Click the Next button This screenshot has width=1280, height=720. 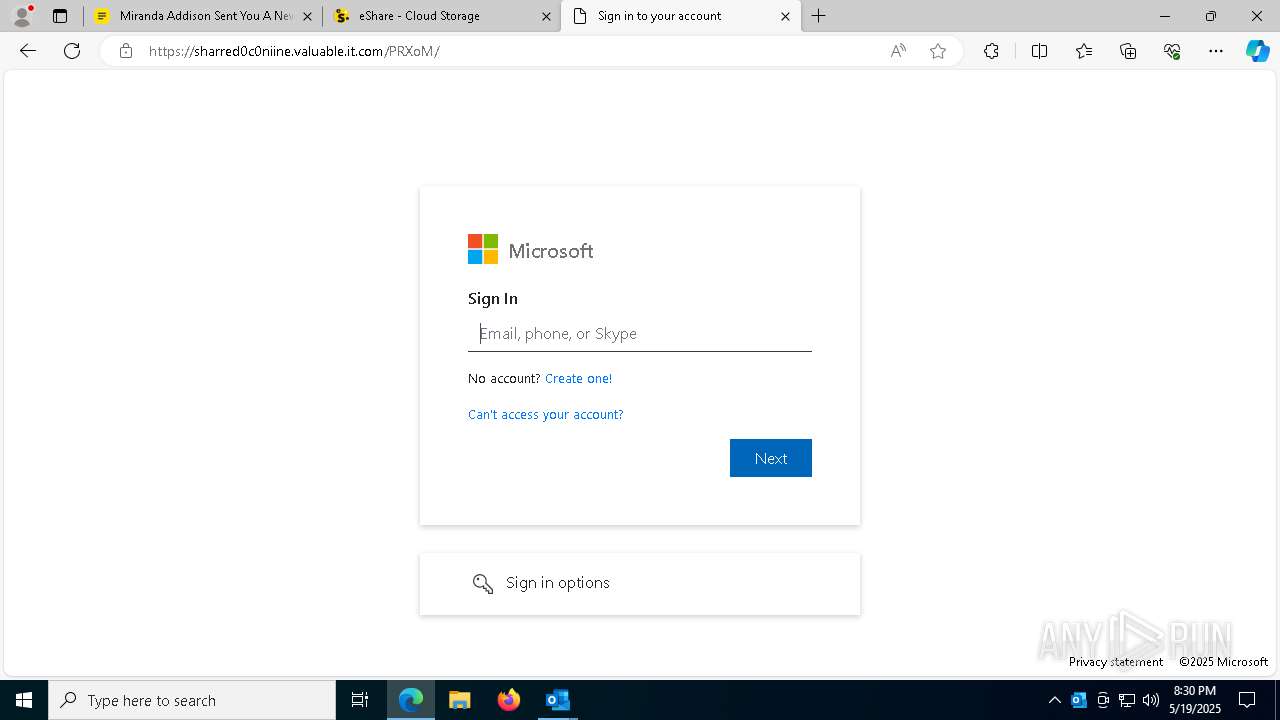click(x=771, y=458)
